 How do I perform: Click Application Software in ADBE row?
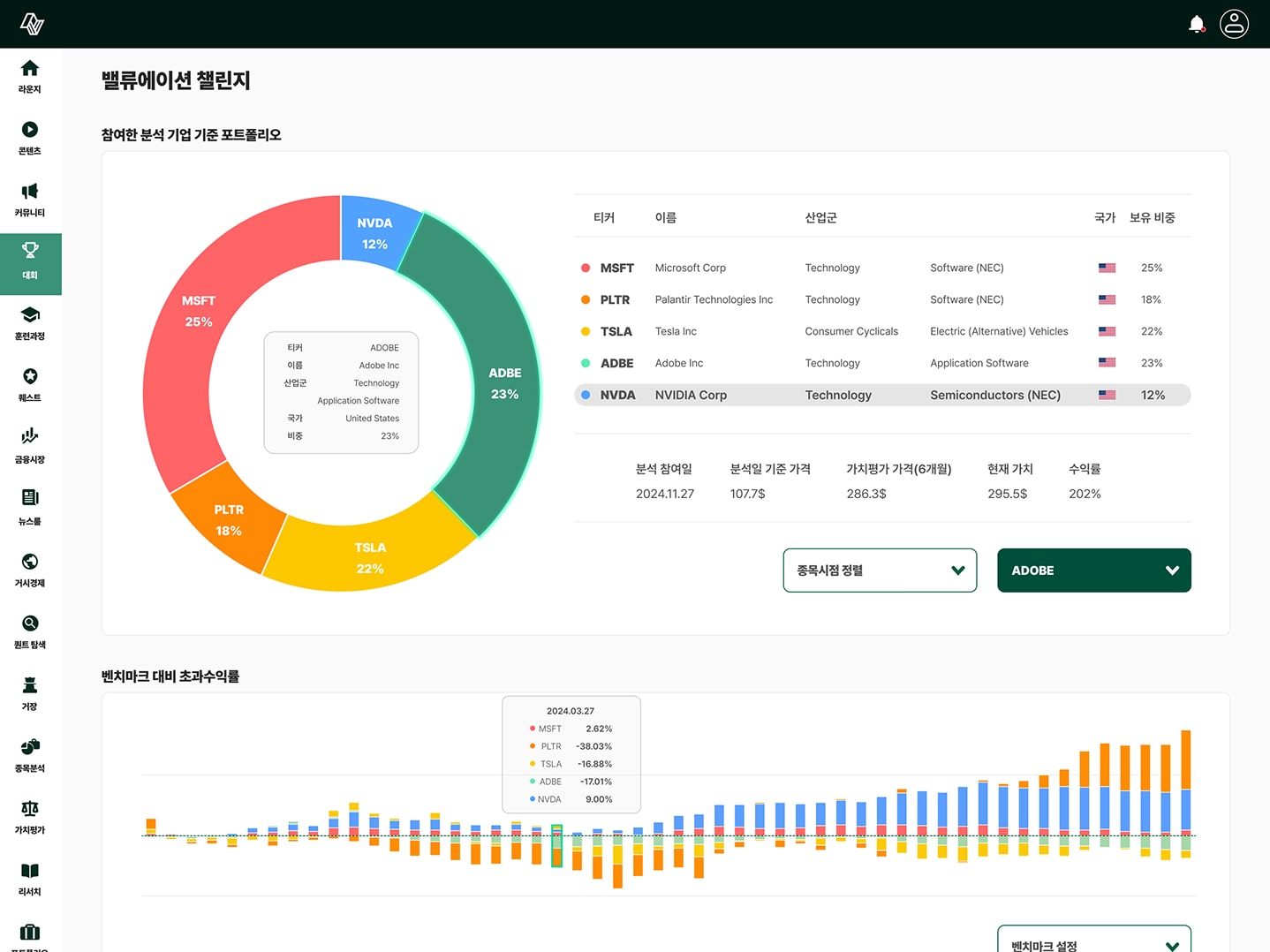979,363
